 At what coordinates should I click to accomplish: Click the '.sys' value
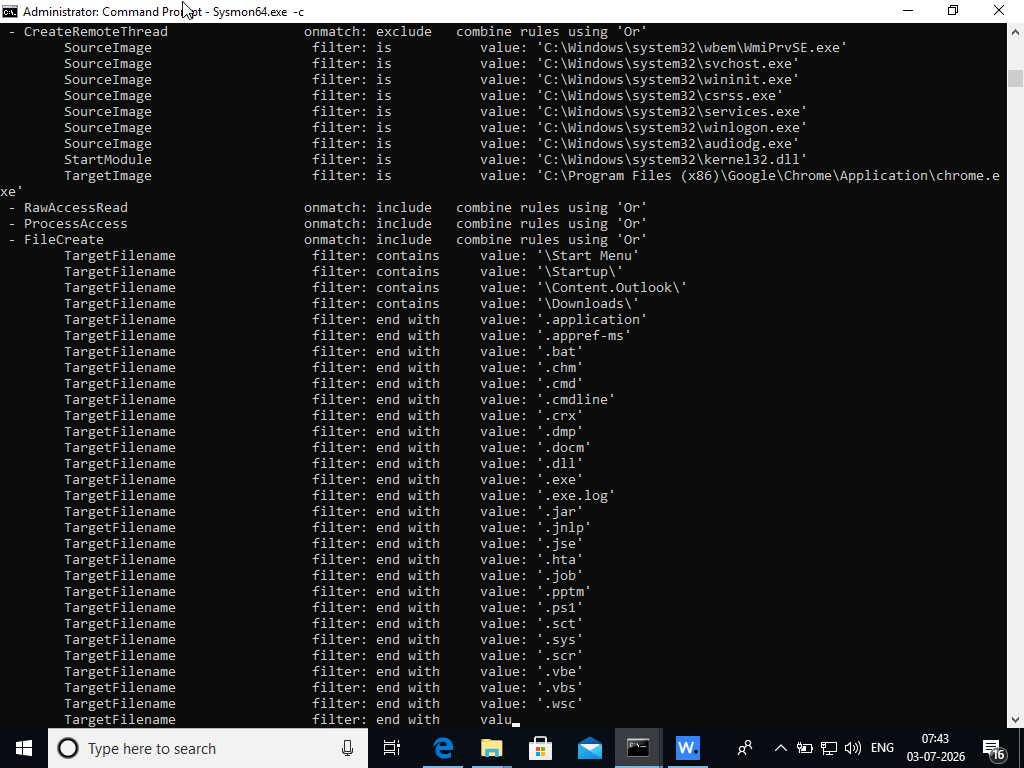(560, 639)
